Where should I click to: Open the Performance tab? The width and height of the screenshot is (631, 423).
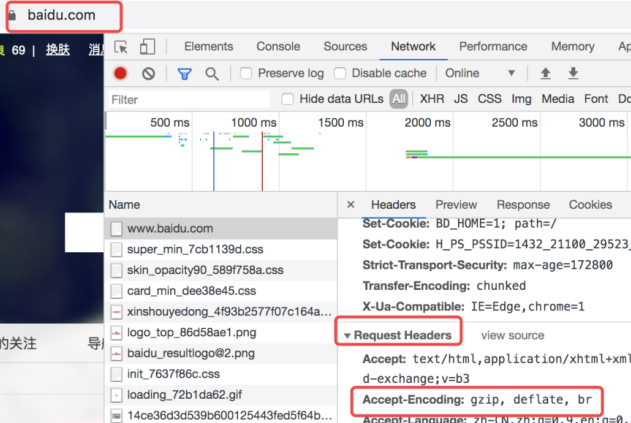(493, 46)
